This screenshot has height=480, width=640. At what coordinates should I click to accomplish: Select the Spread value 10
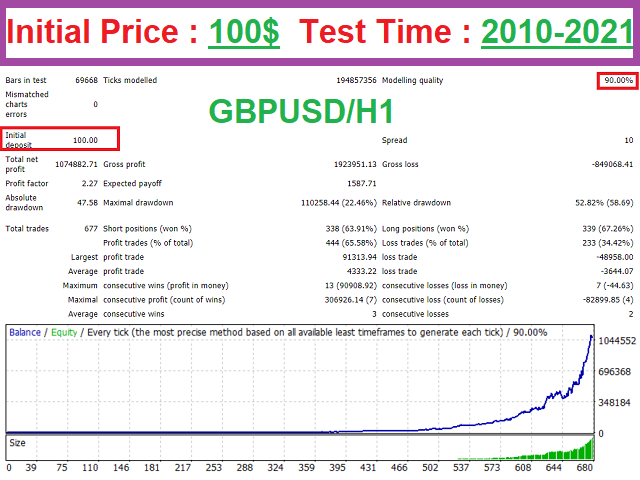point(629,140)
